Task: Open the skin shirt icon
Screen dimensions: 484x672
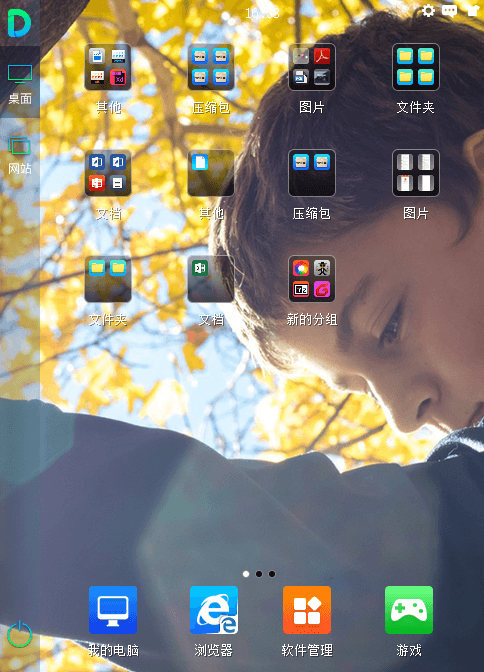Action: pyautogui.click(x=473, y=10)
